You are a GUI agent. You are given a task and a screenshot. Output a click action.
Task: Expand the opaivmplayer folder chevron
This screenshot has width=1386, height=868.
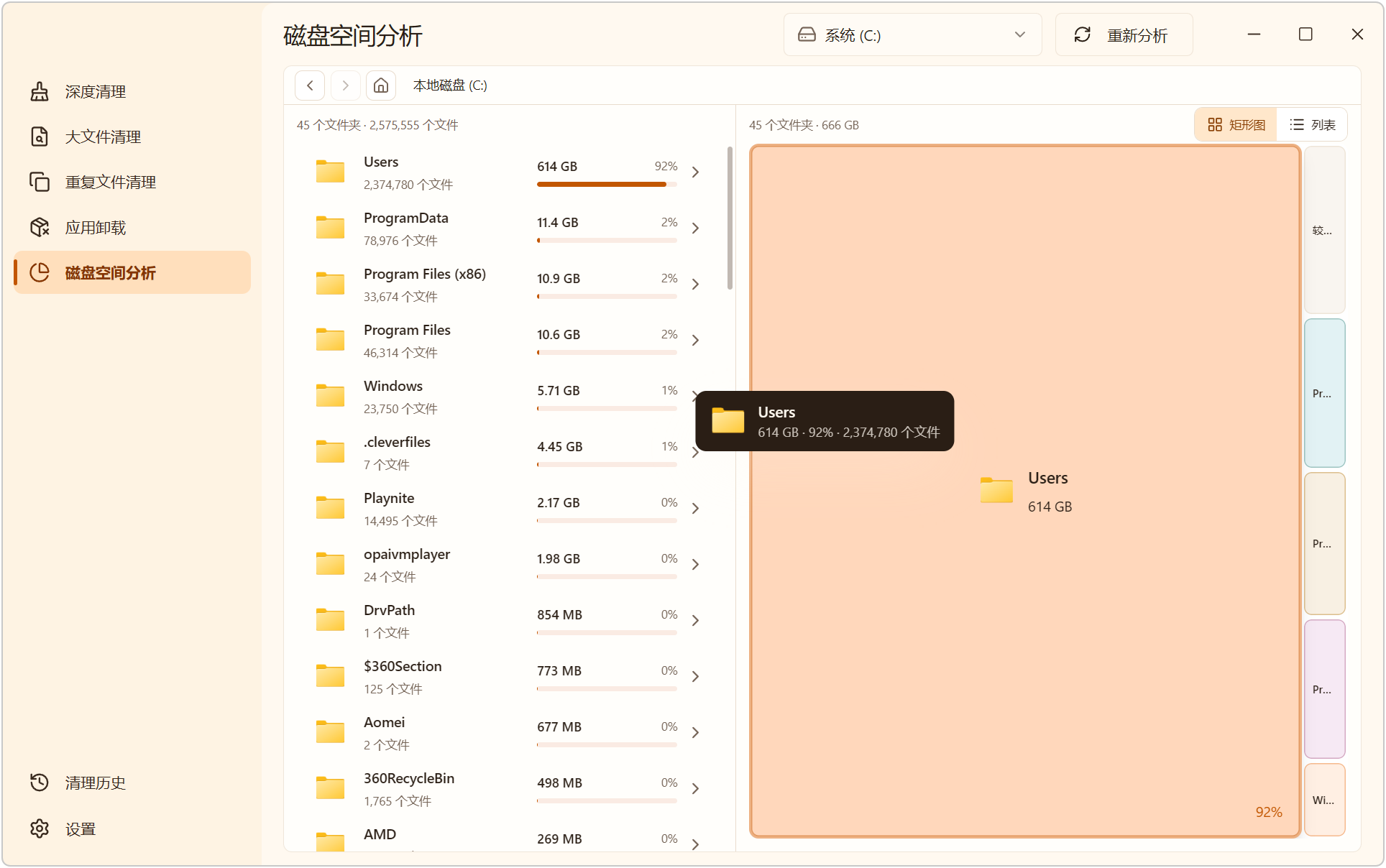pos(695,565)
